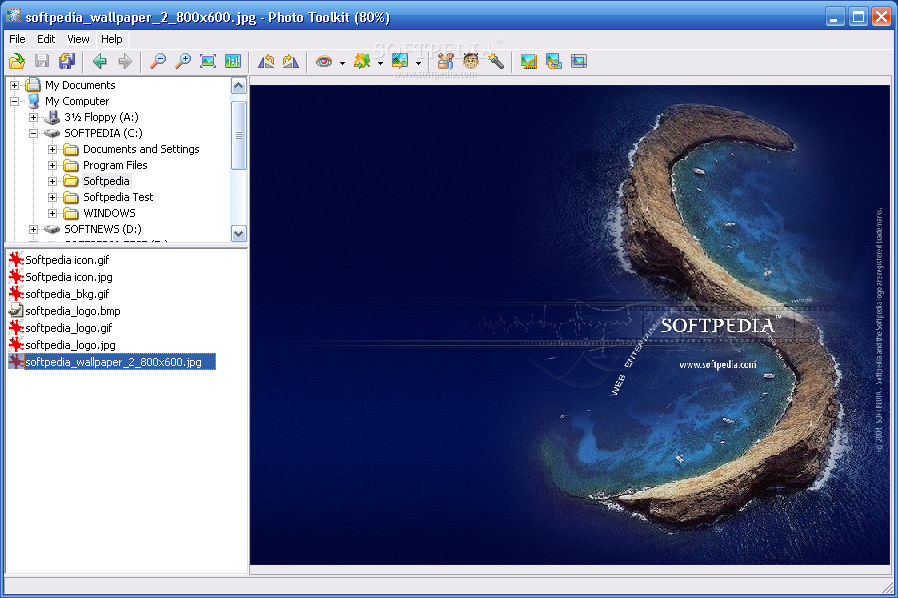Screen dimensions: 898x598
Task: Select file softpedia_logo.gif
Action: pos(69,328)
